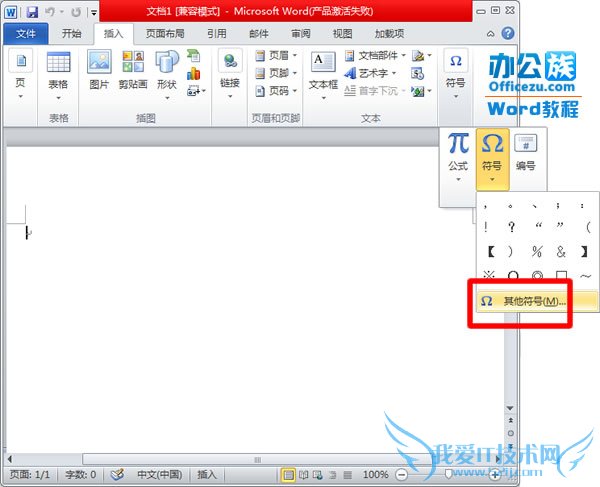600x487 pixels.
Task: Switch to the 加载项 ribbon tab
Action: [x=389, y=34]
